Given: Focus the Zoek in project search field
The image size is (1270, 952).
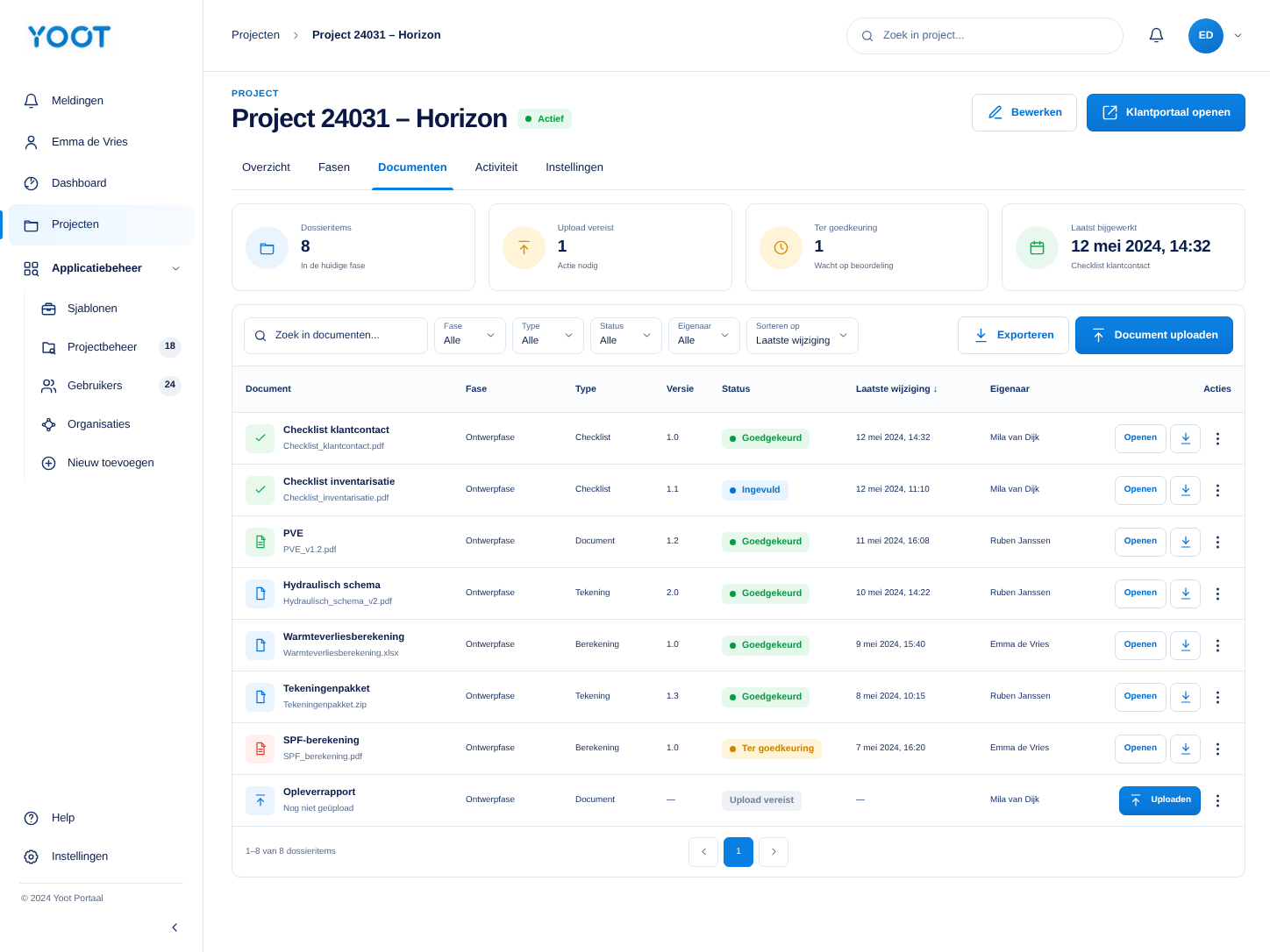Looking at the screenshot, I should (984, 36).
